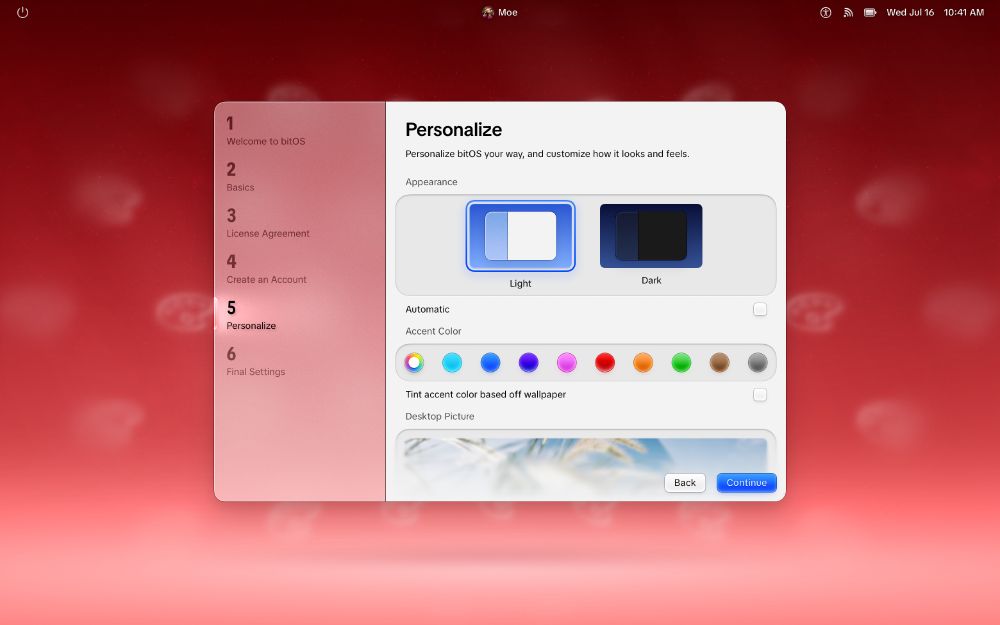1000x625 pixels.
Task: Select the Light appearance thumbnail
Action: coord(520,236)
